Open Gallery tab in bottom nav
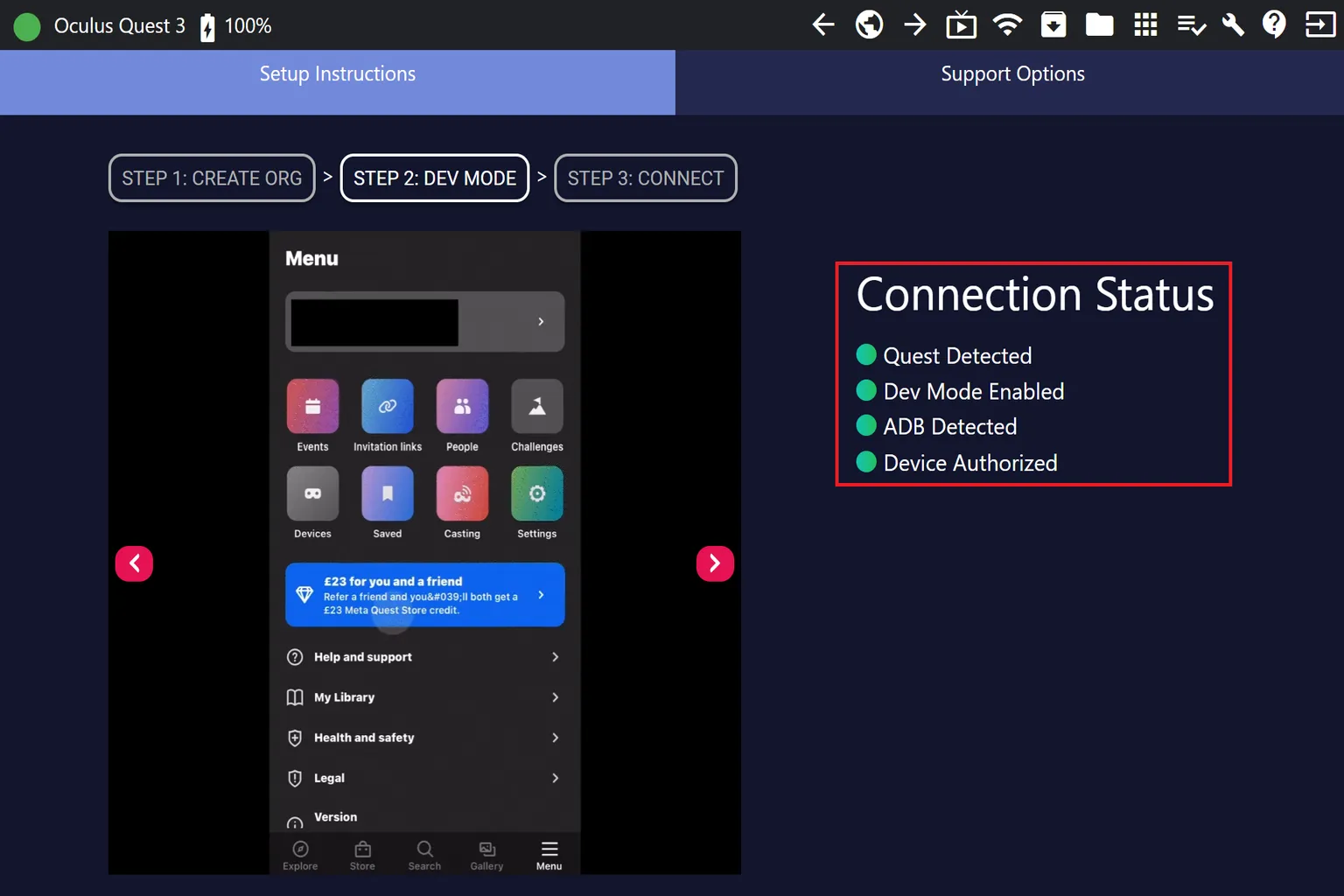 point(486,855)
